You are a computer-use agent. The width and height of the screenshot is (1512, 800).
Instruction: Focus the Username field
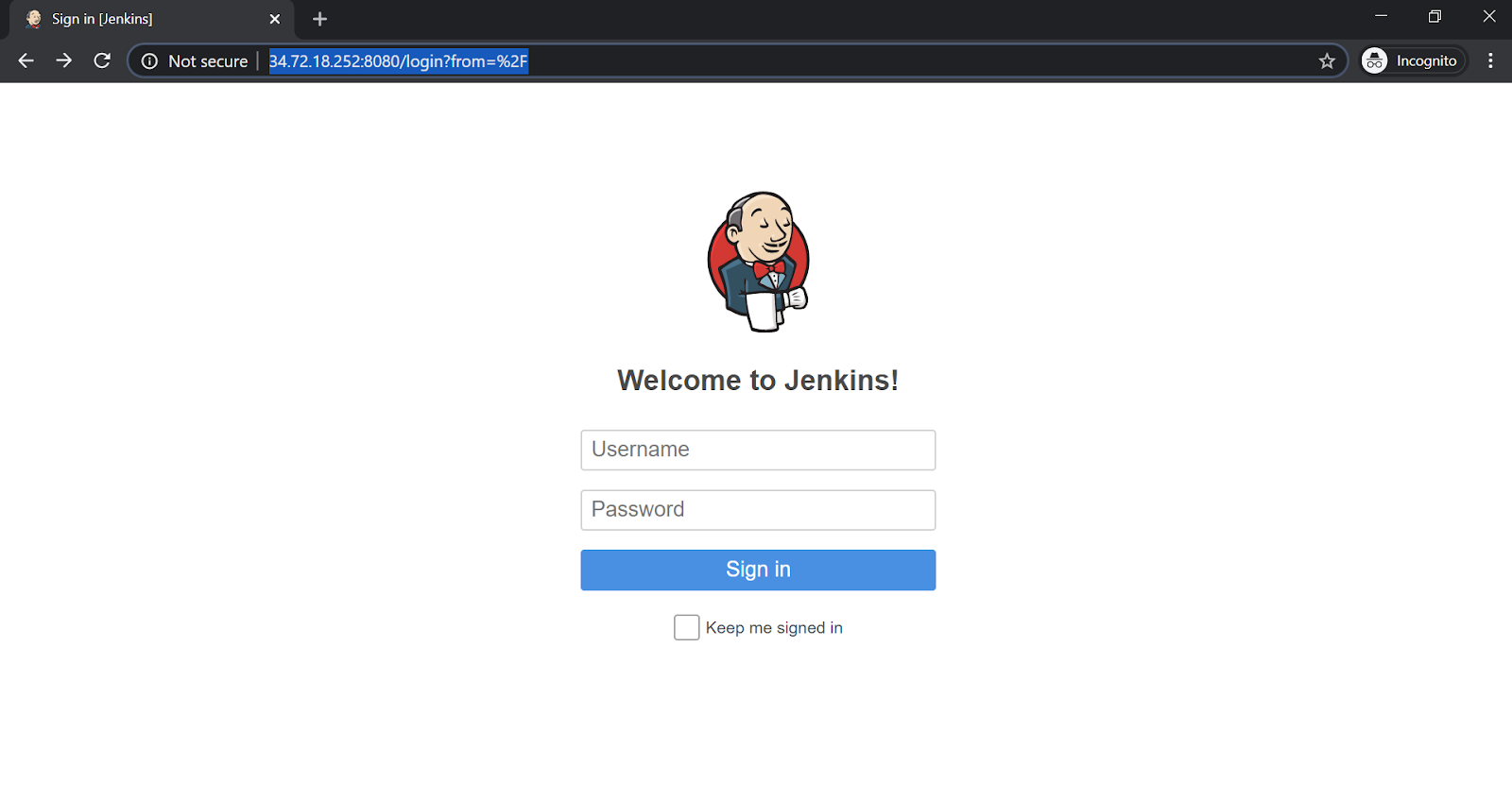(x=758, y=450)
